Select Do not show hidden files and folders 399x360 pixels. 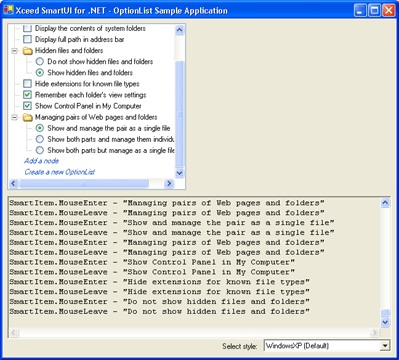(x=40, y=61)
